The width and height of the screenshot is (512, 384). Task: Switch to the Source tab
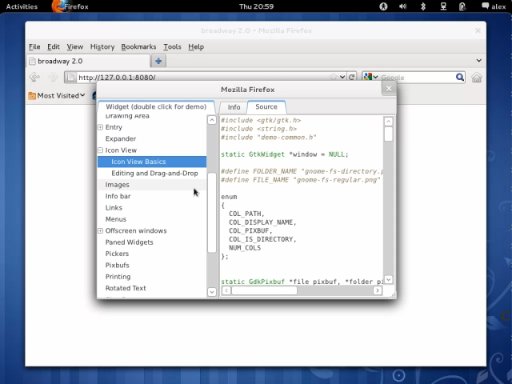[x=266, y=107]
